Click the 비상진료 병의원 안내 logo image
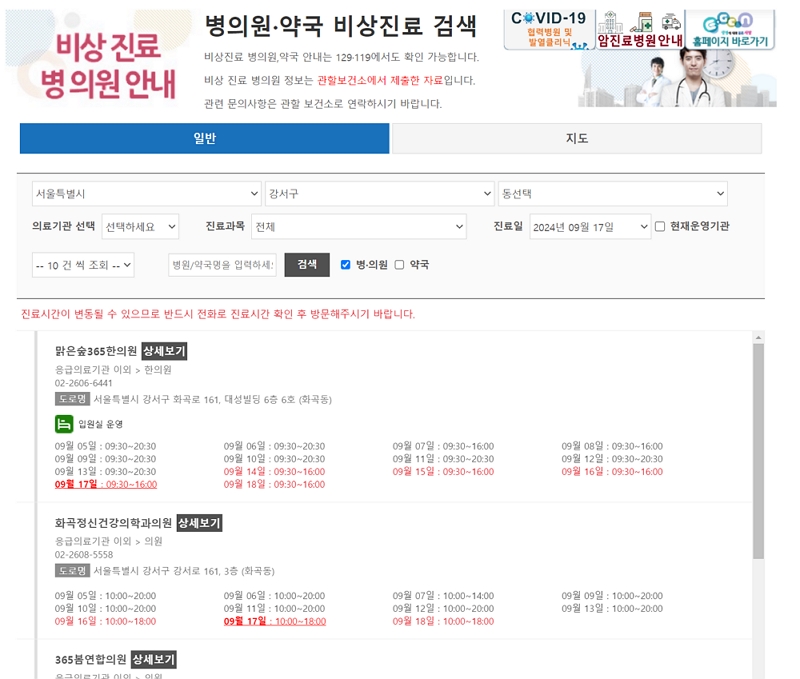The image size is (800, 679). 98,58
